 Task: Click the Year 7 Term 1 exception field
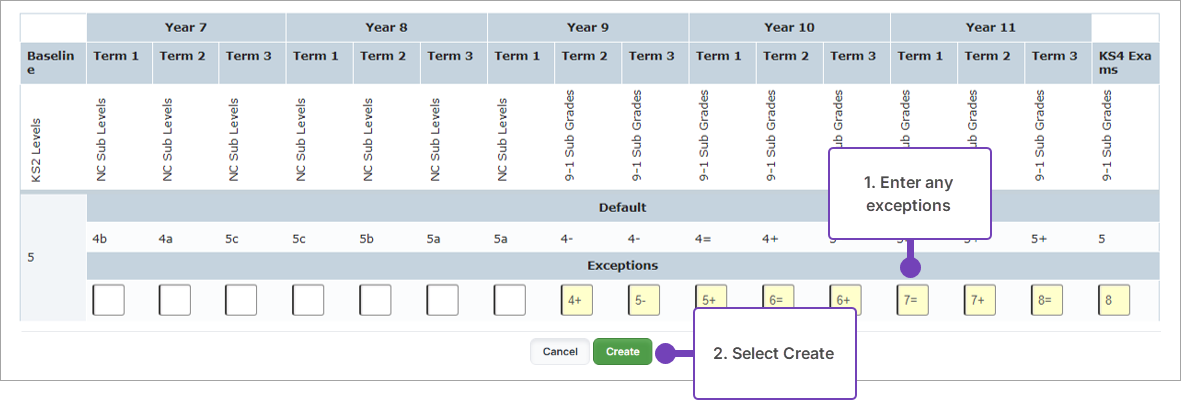click(x=108, y=300)
